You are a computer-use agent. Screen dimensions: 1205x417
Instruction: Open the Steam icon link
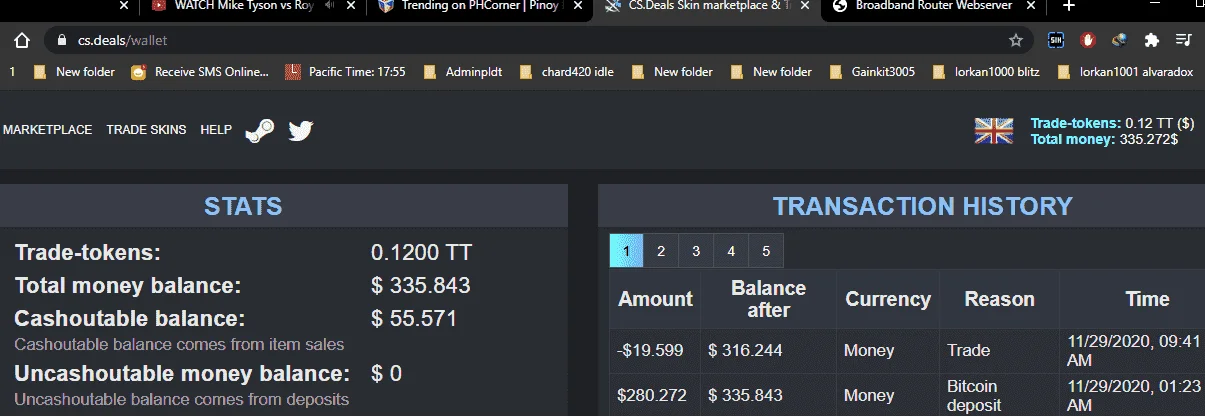click(260, 131)
